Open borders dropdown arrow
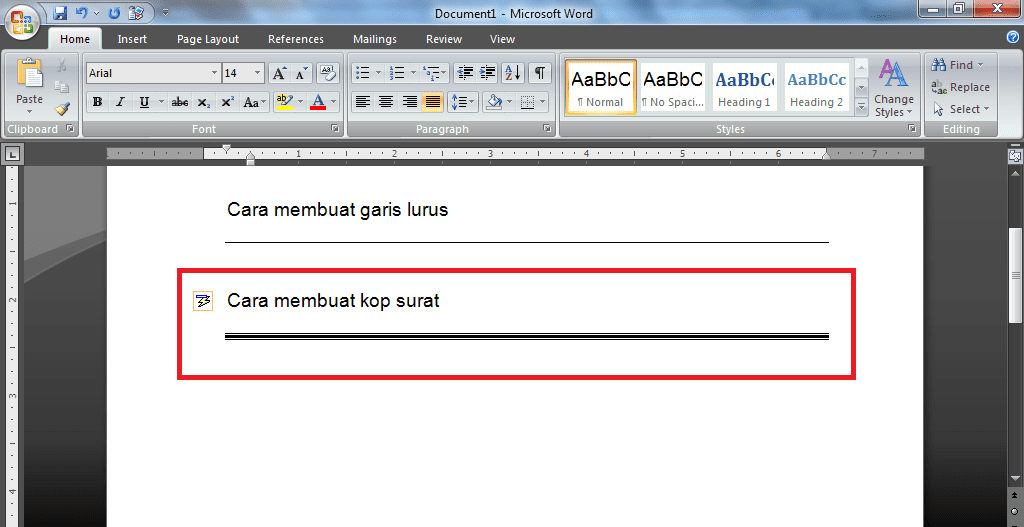Screen dimensions: 1024x527 click(543, 102)
